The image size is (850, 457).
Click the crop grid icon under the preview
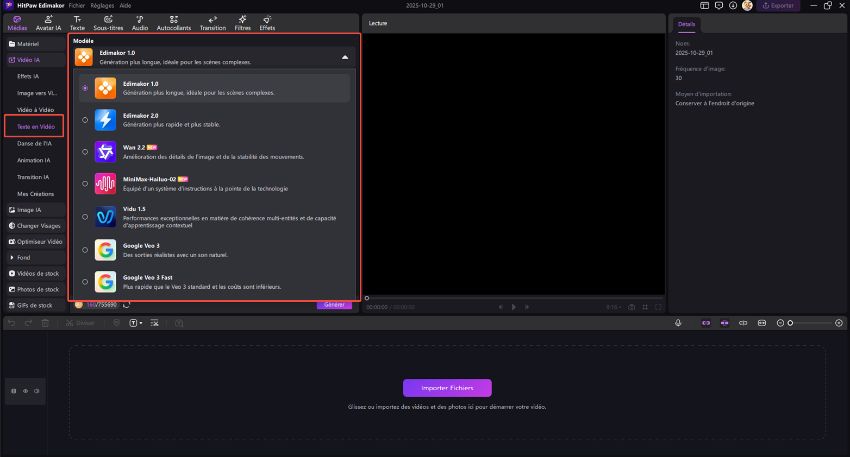645,307
